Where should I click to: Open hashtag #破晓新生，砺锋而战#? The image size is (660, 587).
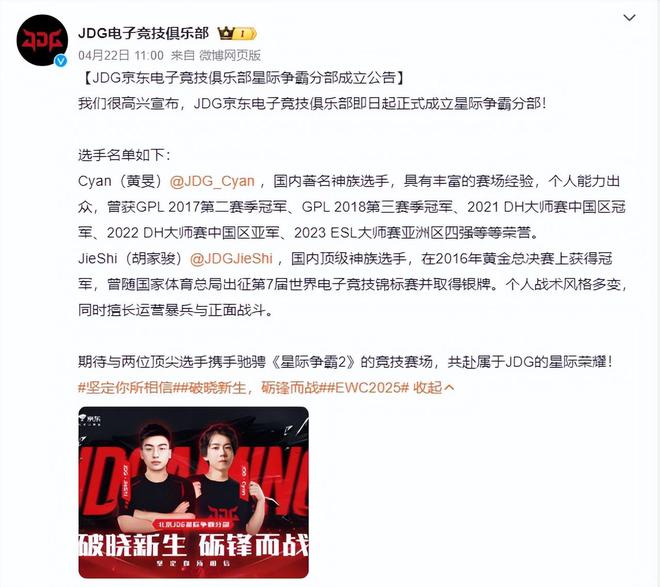pyautogui.click(x=253, y=388)
